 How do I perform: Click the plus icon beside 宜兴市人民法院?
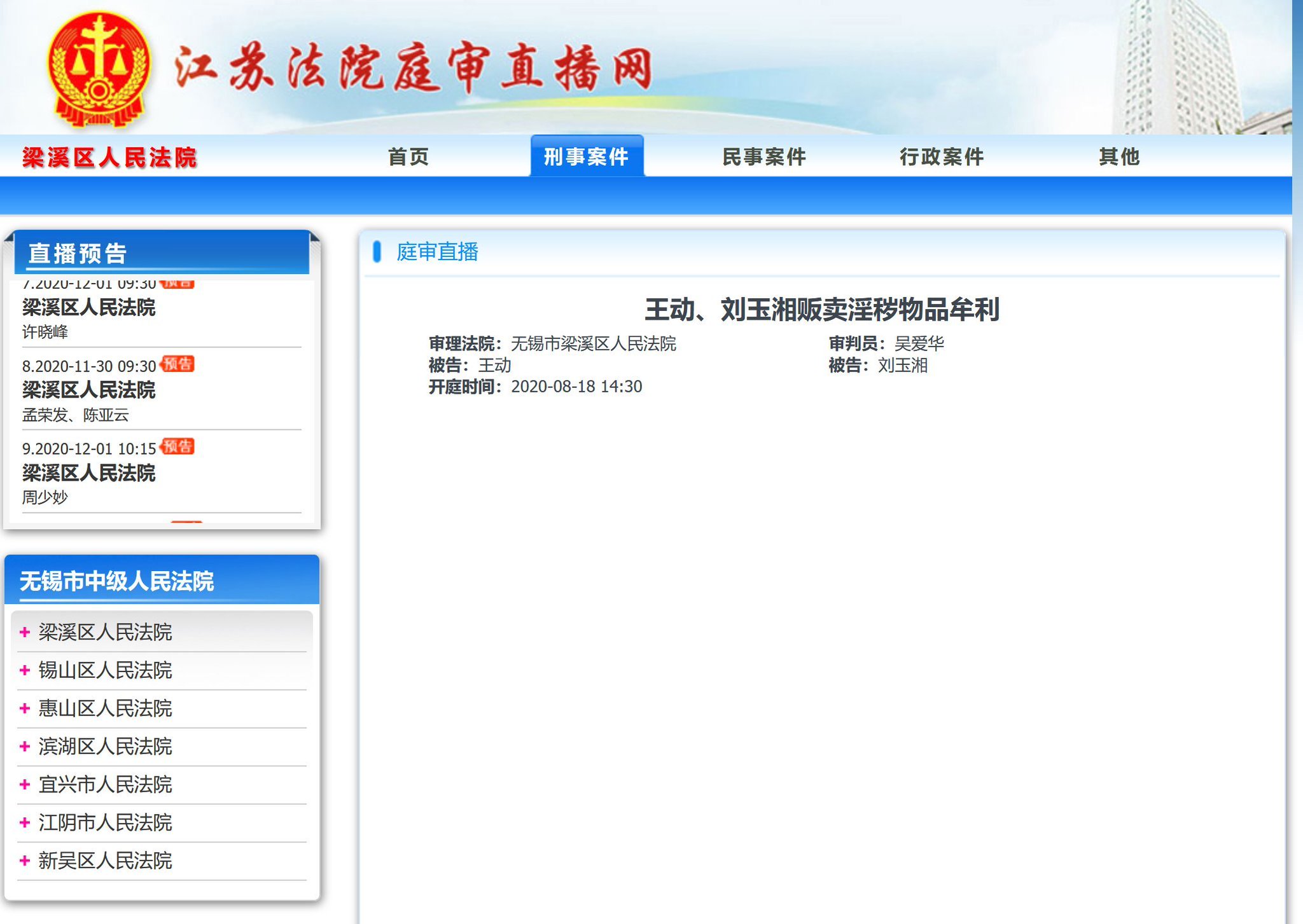click(25, 785)
